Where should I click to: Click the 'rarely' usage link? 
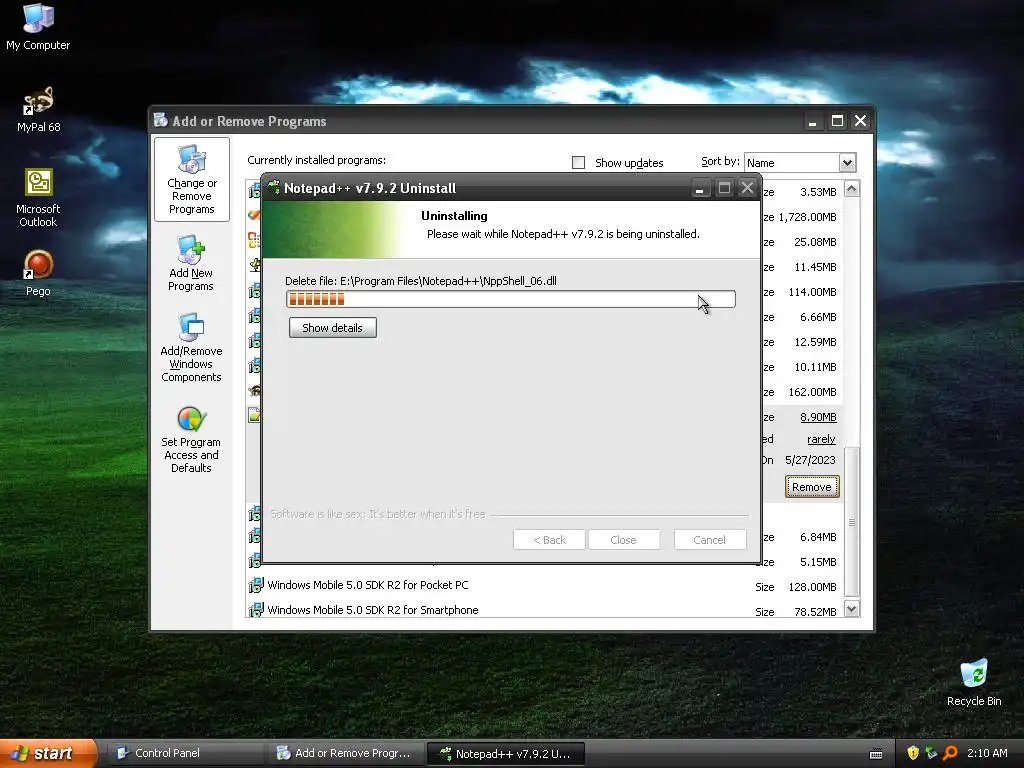[x=821, y=439]
